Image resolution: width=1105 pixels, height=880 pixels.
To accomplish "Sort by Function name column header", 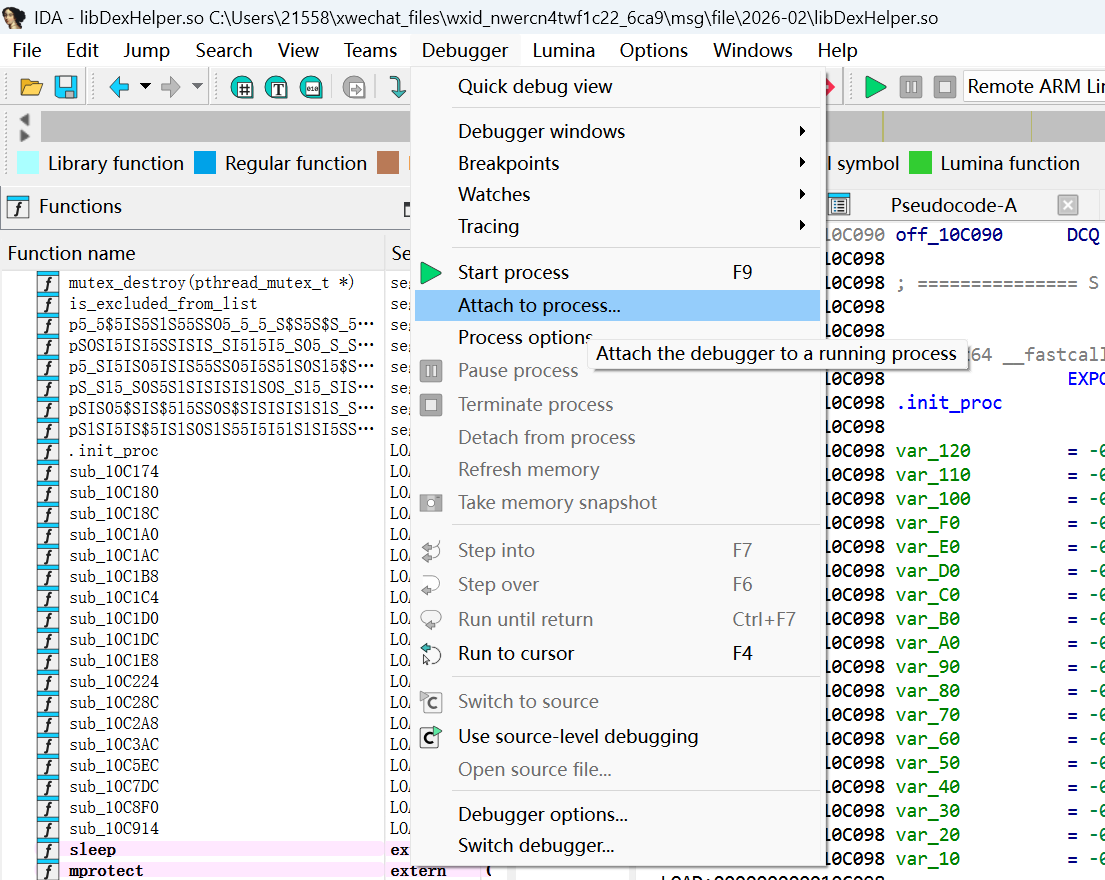I will [x=192, y=254].
